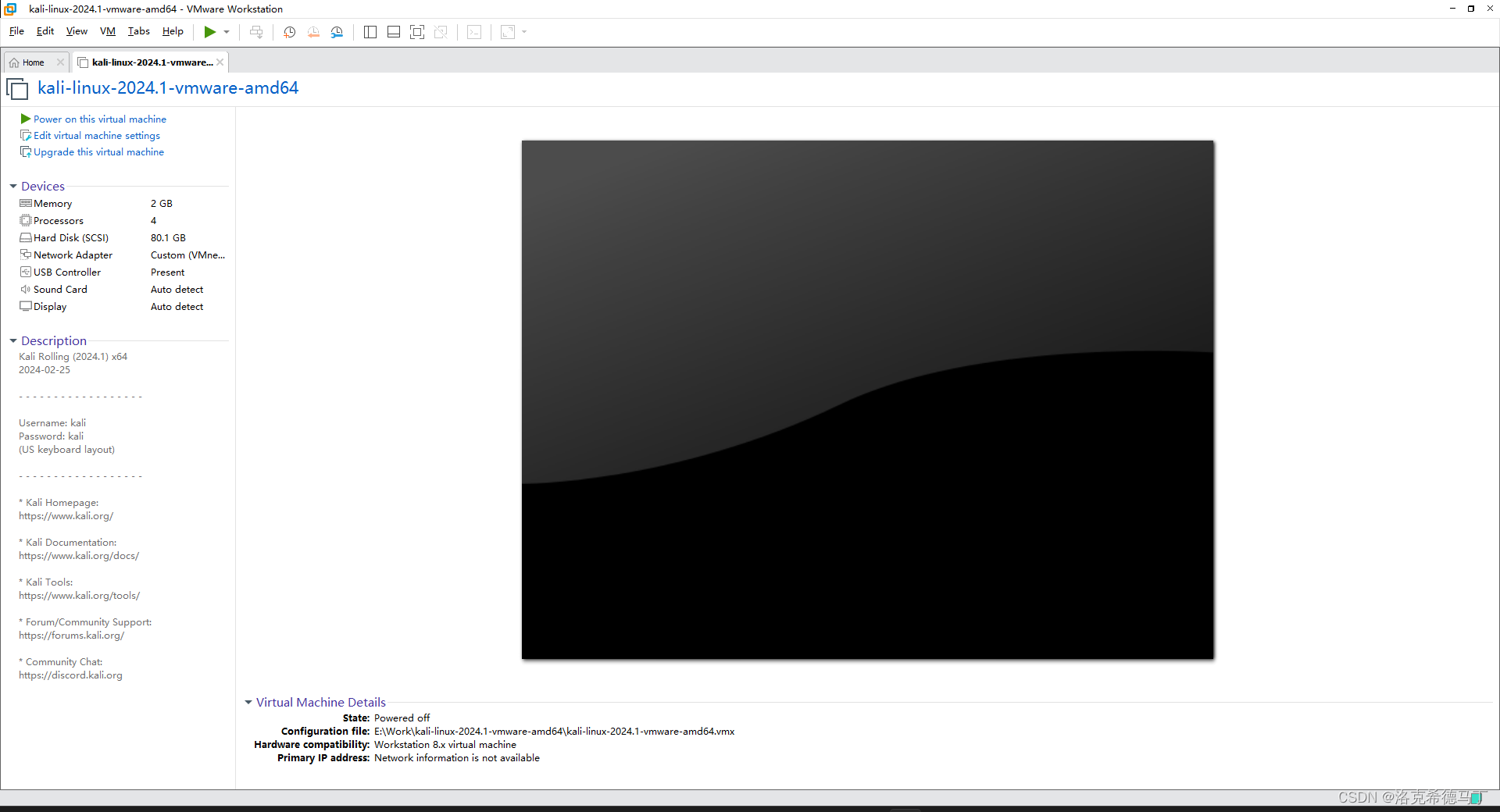Select the Memory device row
This screenshot has height=812, width=1500.
coord(123,204)
